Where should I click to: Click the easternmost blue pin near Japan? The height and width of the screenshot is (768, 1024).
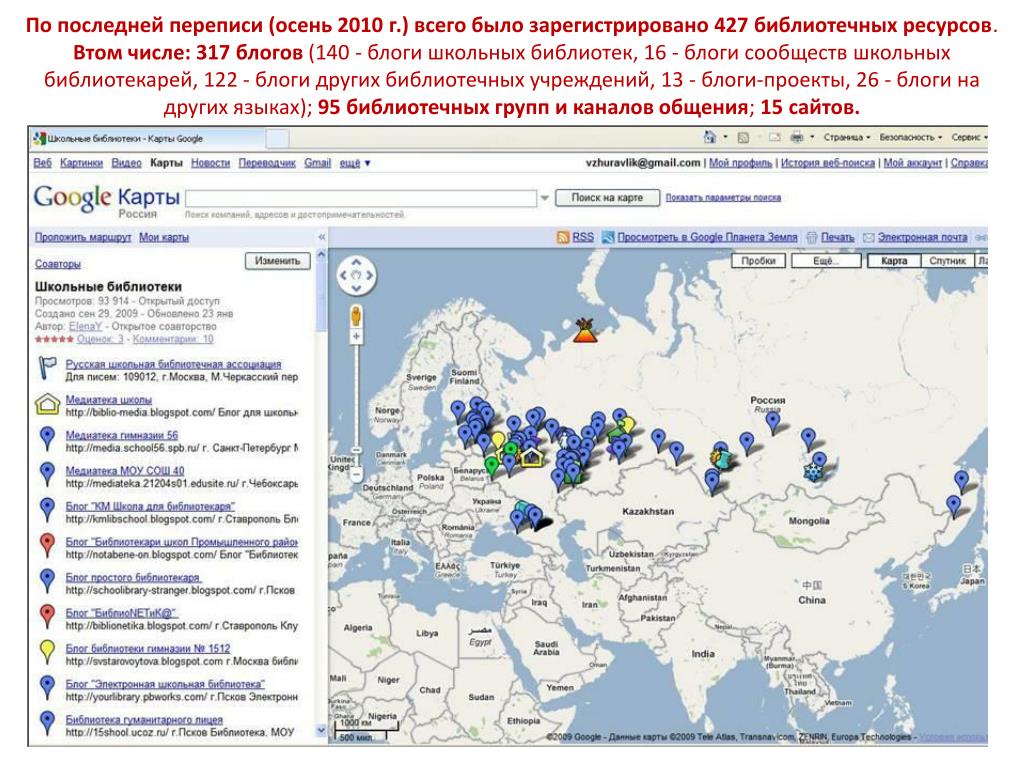click(961, 482)
